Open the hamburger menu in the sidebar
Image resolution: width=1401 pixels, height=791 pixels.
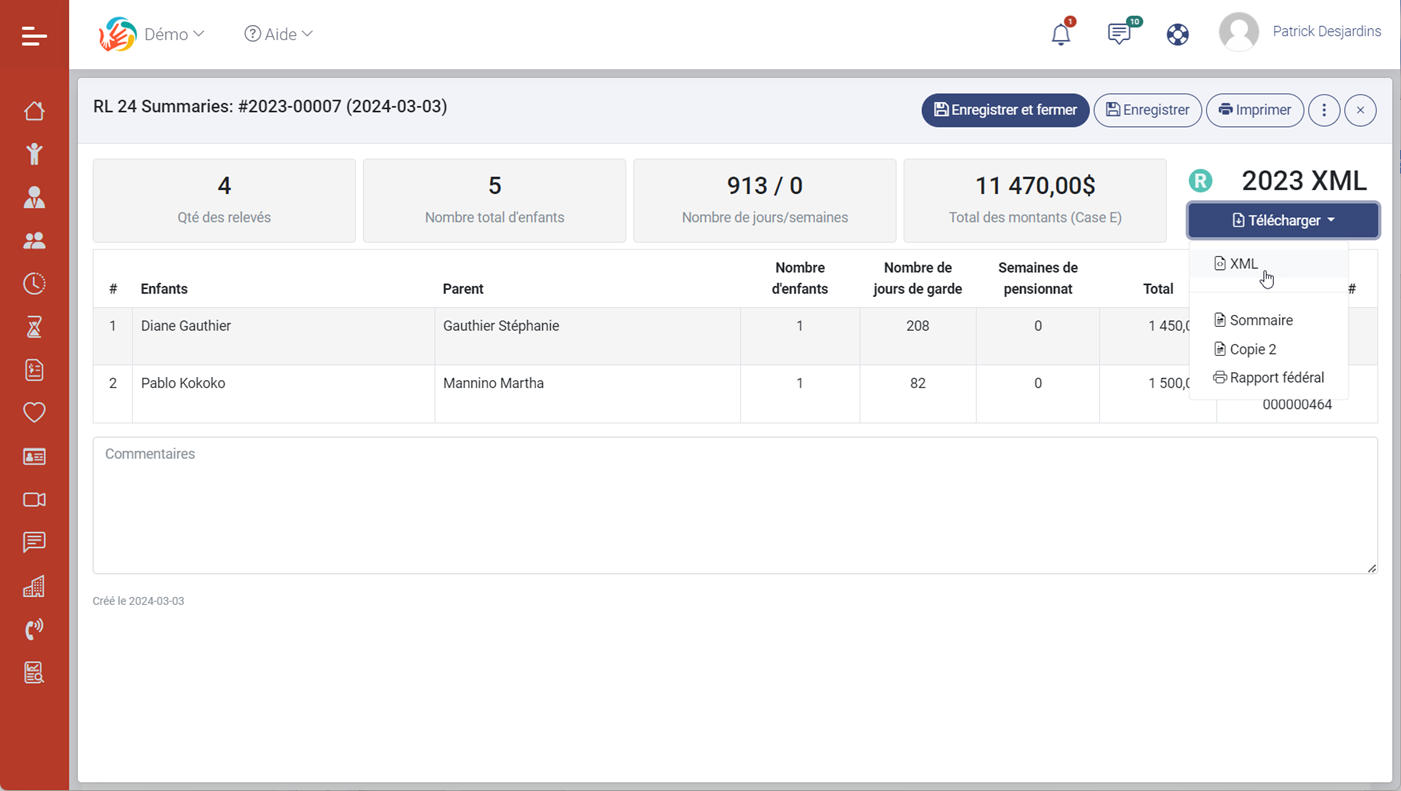[34, 36]
